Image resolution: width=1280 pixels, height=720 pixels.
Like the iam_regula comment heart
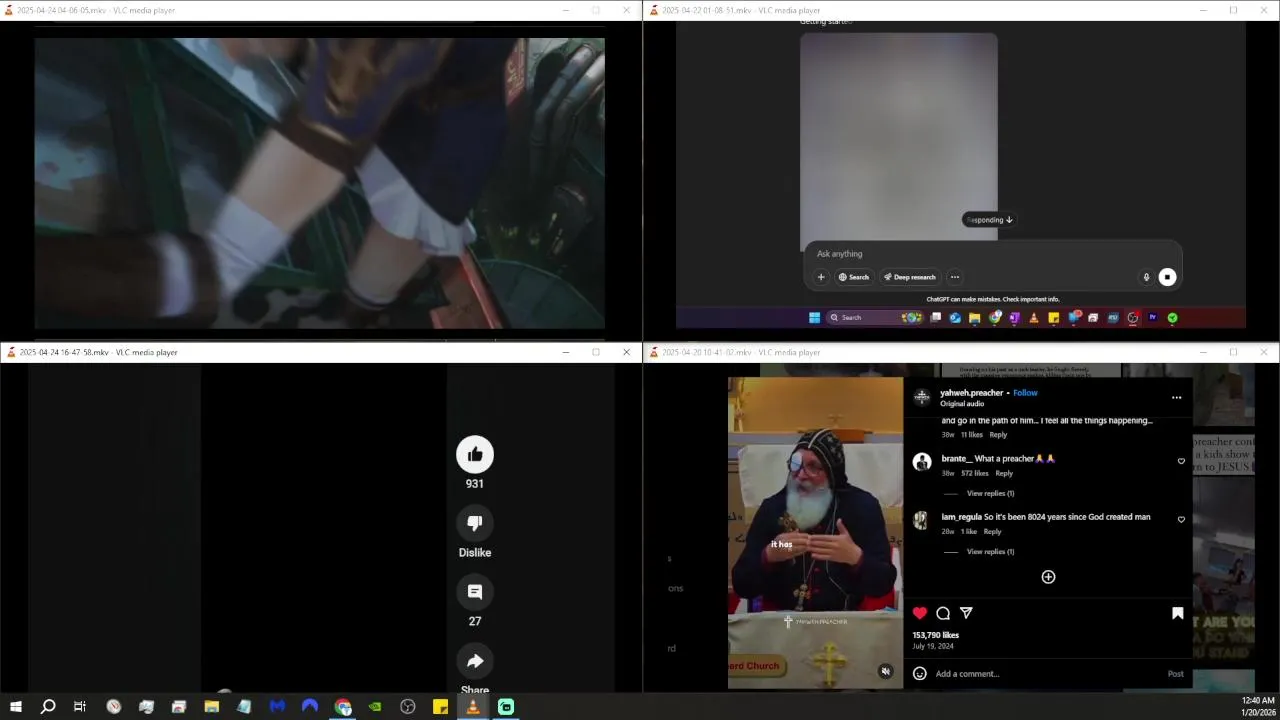point(1181,520)
